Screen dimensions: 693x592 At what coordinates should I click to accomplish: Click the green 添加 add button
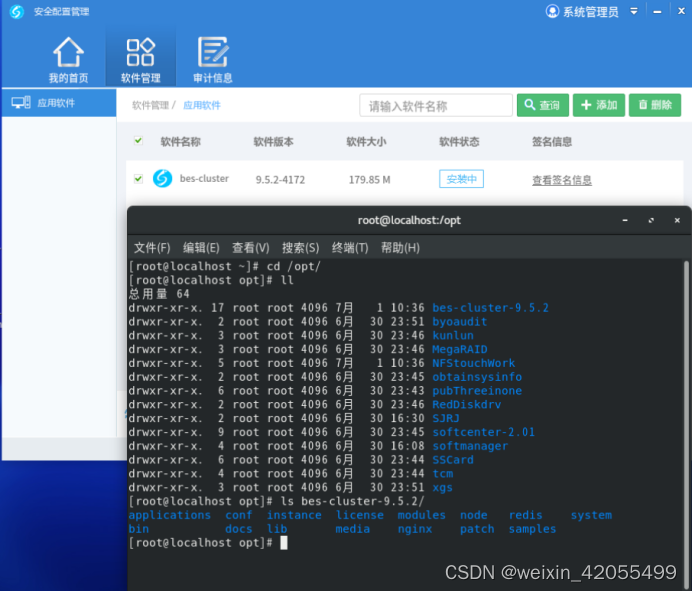coord(599,105)
